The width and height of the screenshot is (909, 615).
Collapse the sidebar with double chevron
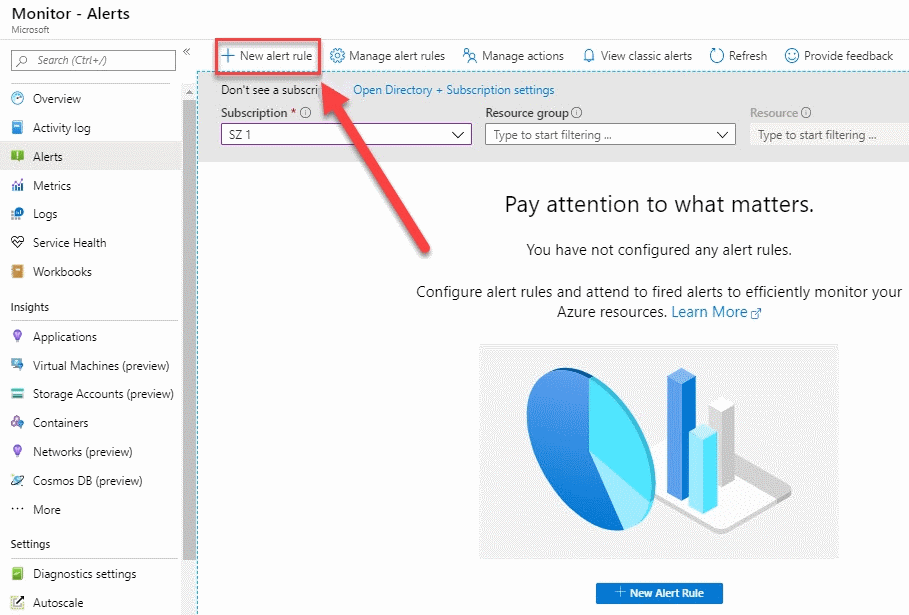(187, 52)
